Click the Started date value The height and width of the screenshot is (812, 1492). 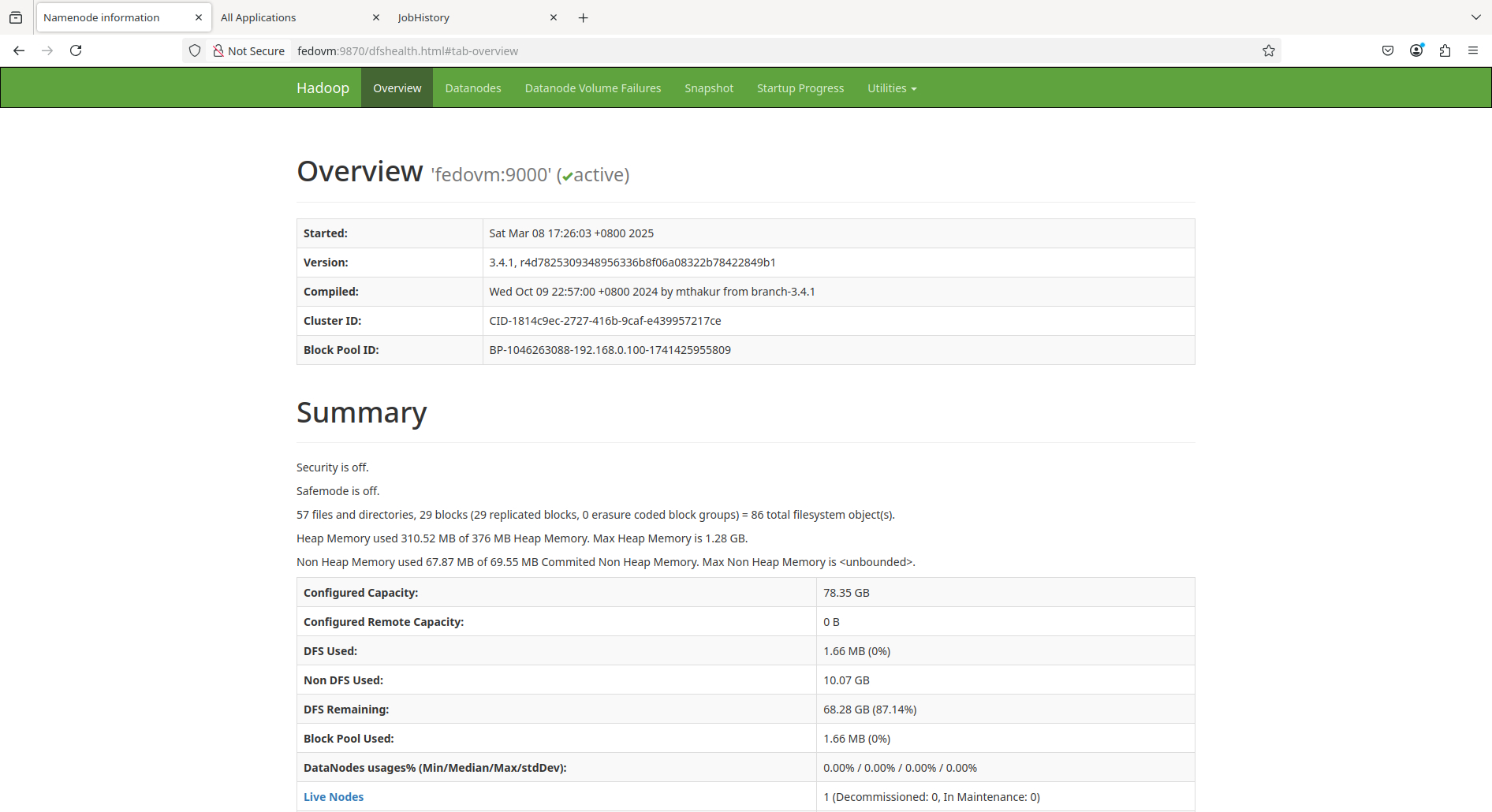(571, 233)
